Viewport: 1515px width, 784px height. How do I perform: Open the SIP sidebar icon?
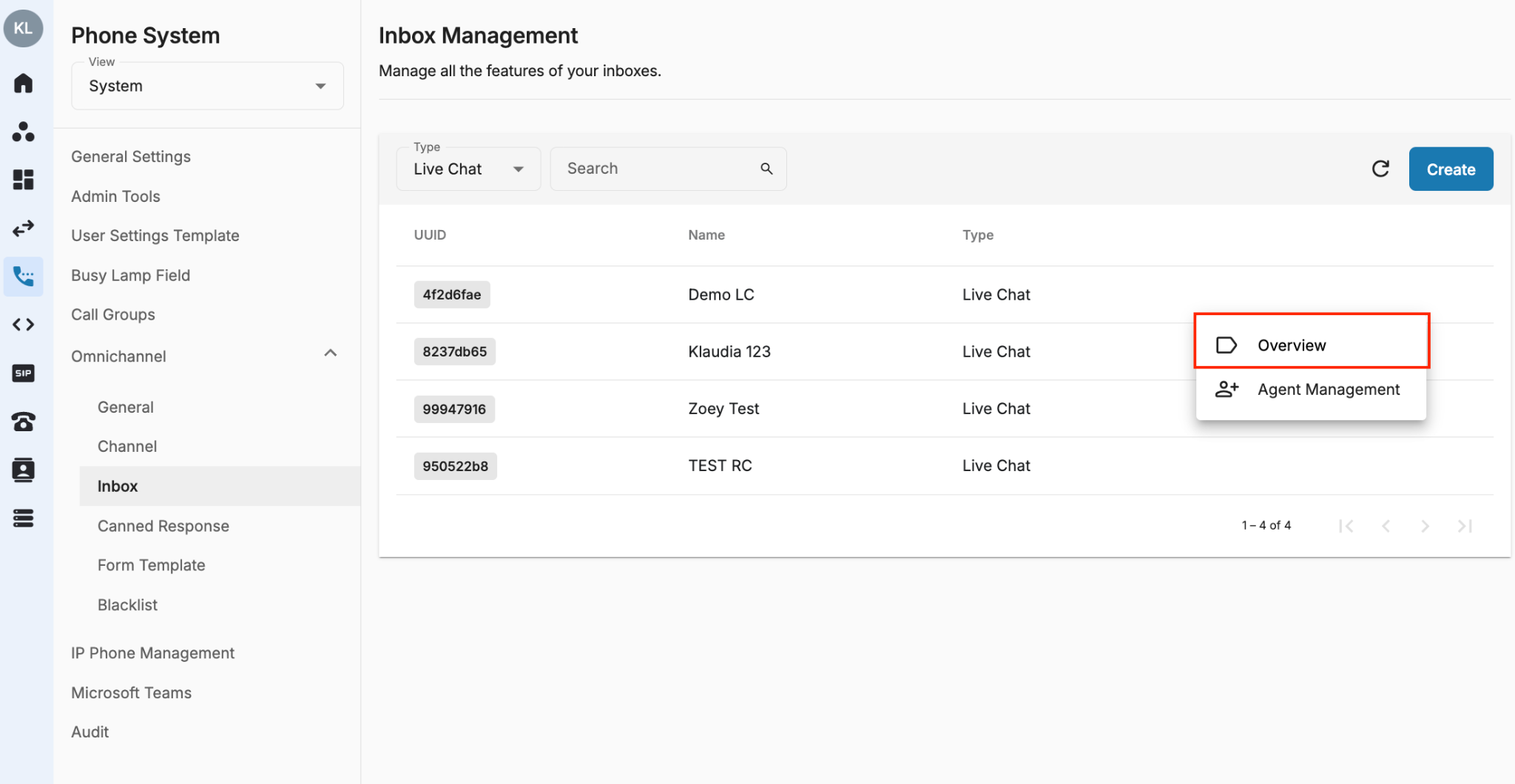point(23,373)
